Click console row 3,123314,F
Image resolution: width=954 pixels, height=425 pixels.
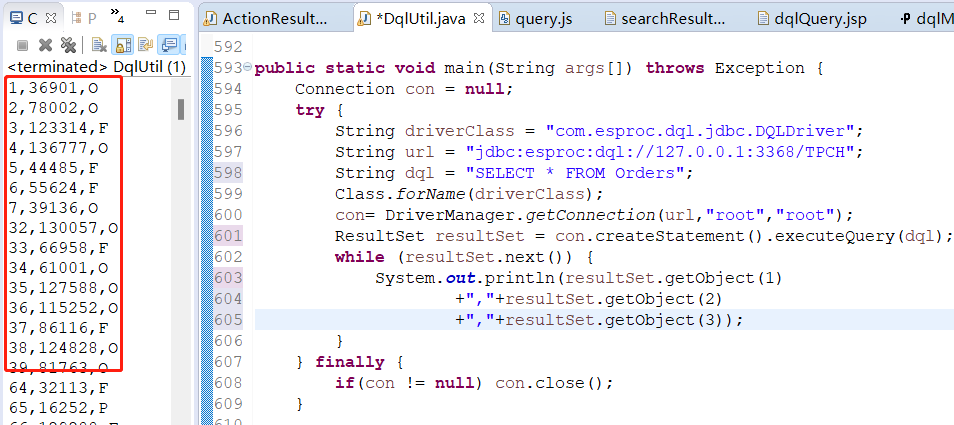point(58,128)
